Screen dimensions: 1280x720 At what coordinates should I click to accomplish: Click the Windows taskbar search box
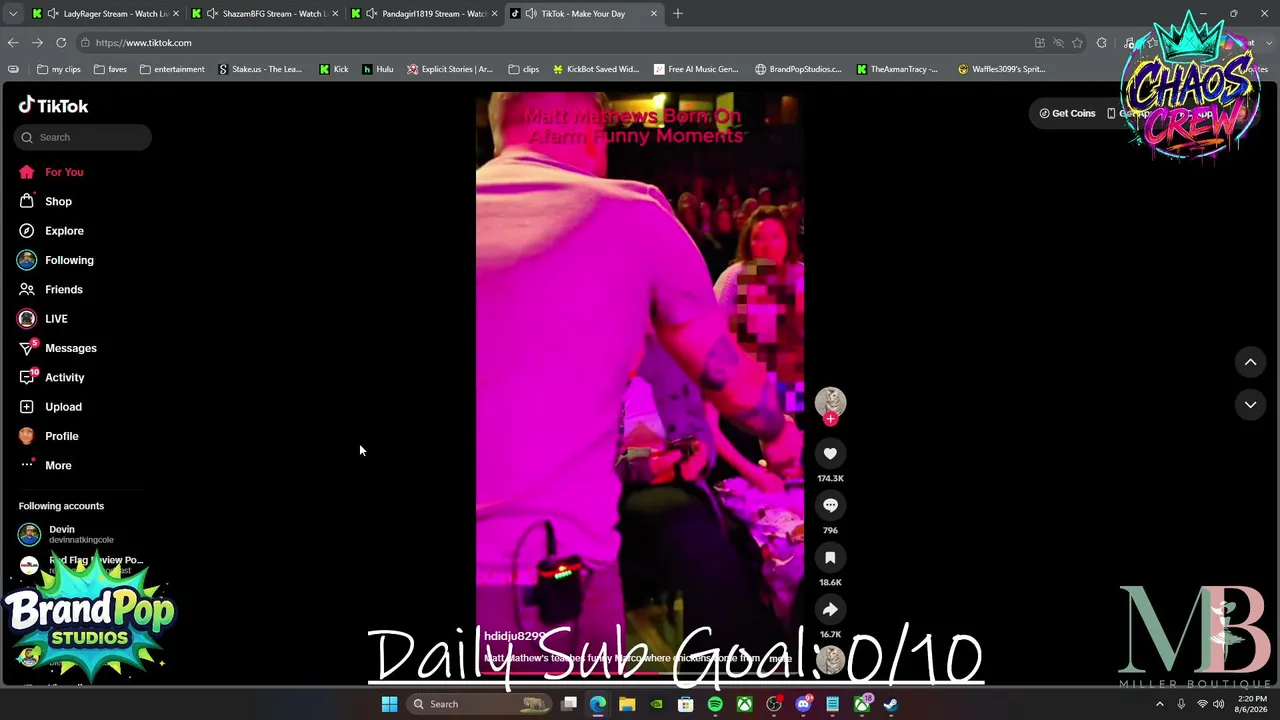click(480, 704)
